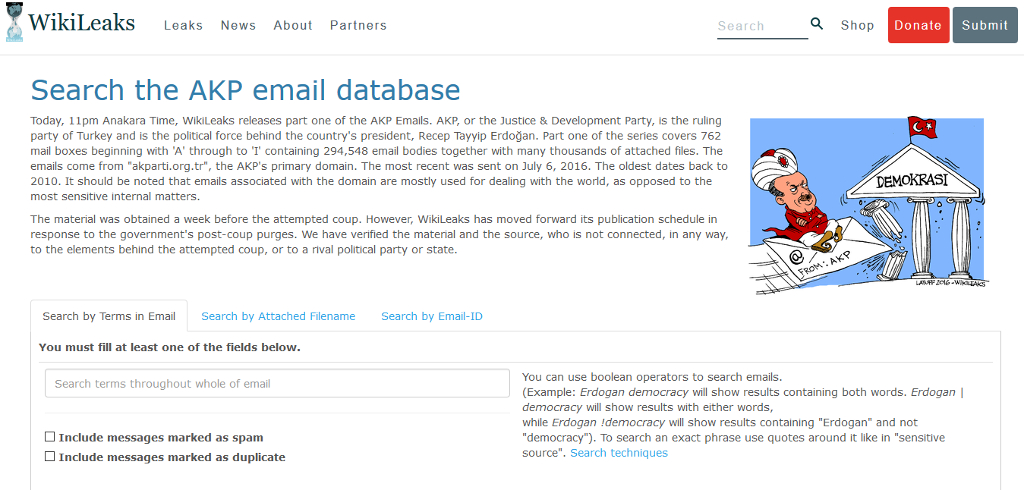
Task: Click the boolean operators help text
Action: click(x=745, y=415)
